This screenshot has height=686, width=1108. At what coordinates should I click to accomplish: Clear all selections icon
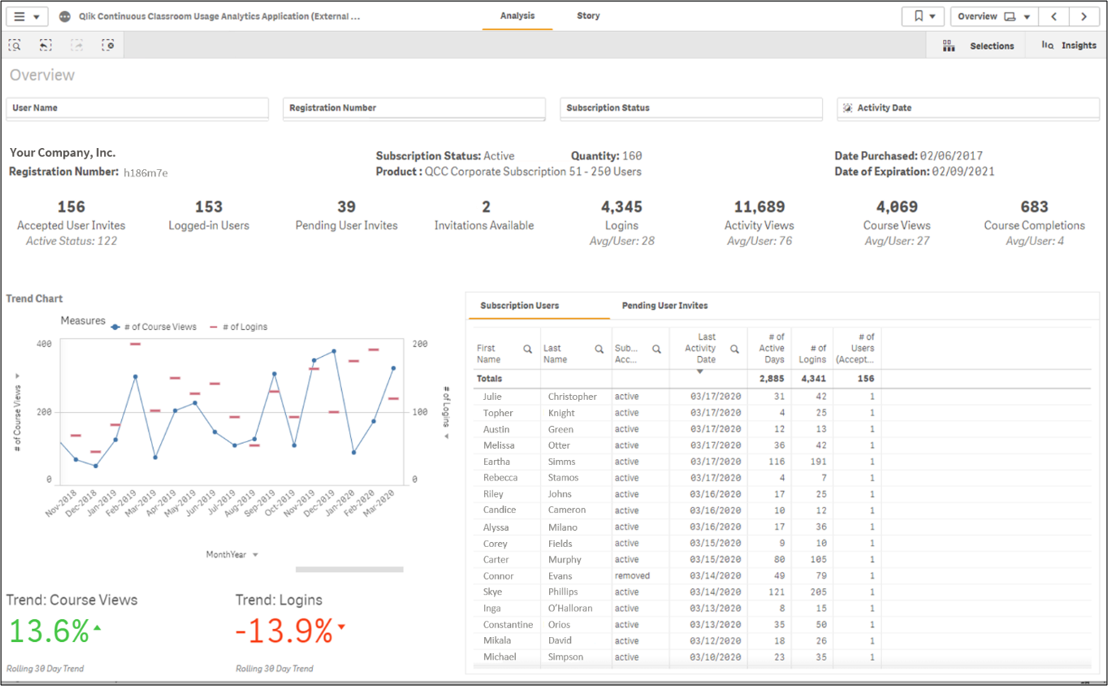coord(108,45)
